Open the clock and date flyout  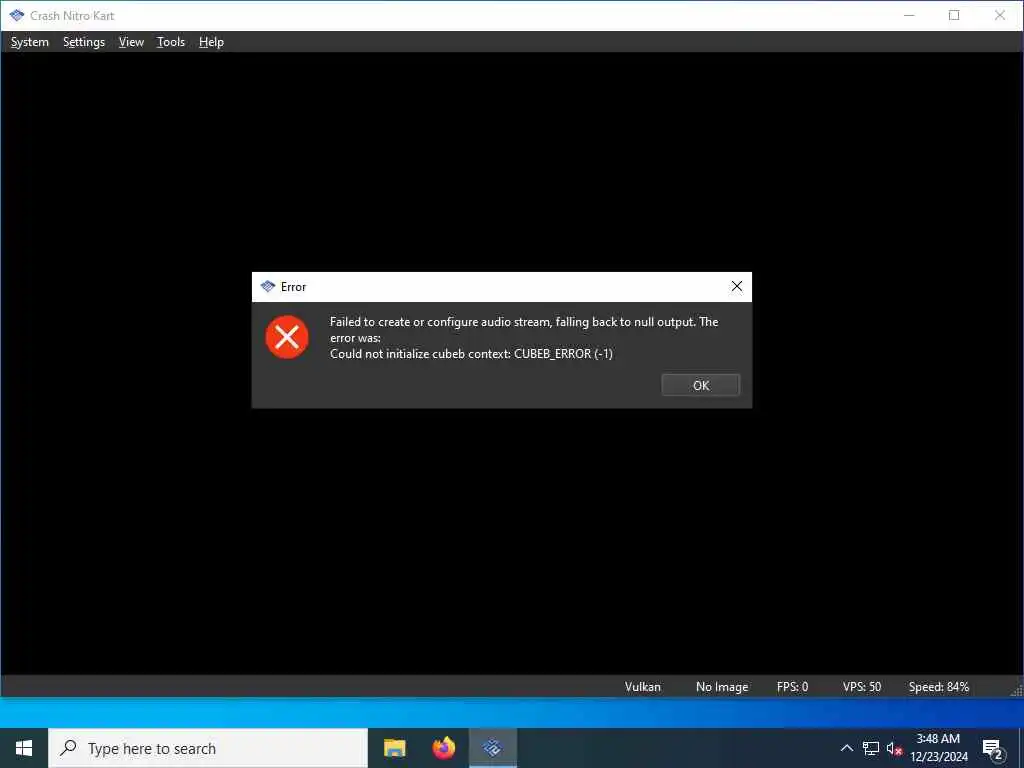click(938, 748)
